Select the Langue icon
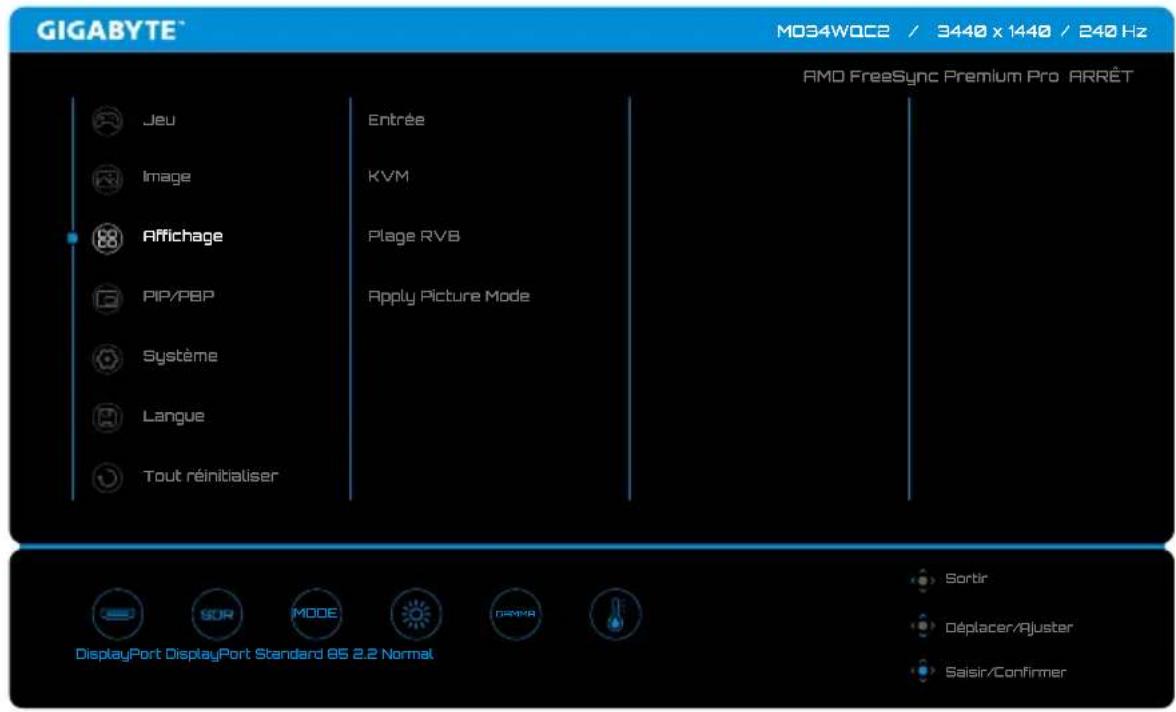1176x712 pixels. [107, 418]
